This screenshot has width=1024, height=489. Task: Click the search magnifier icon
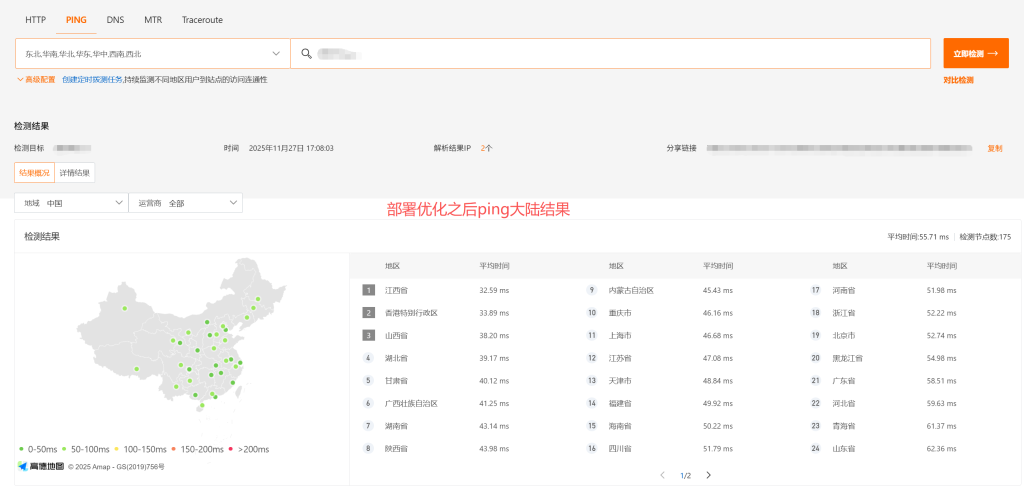pos(306,53)
